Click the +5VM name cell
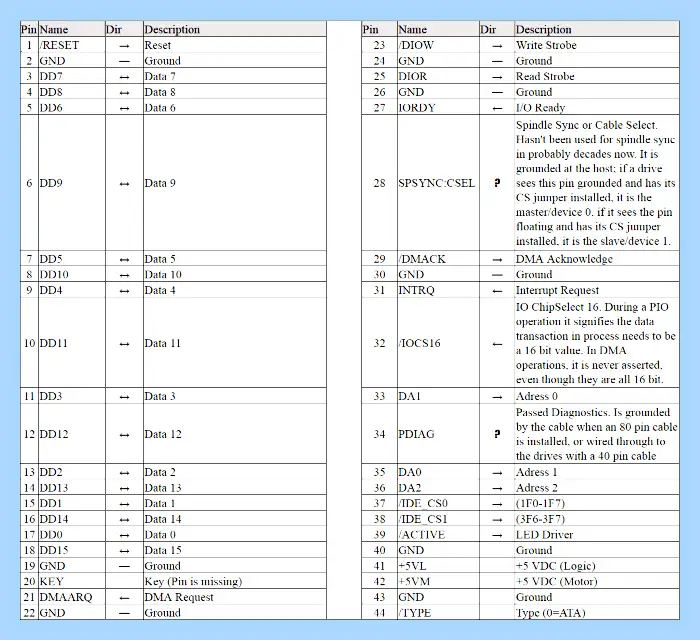Viewport: 700px width, 640px height. [438, 581]
